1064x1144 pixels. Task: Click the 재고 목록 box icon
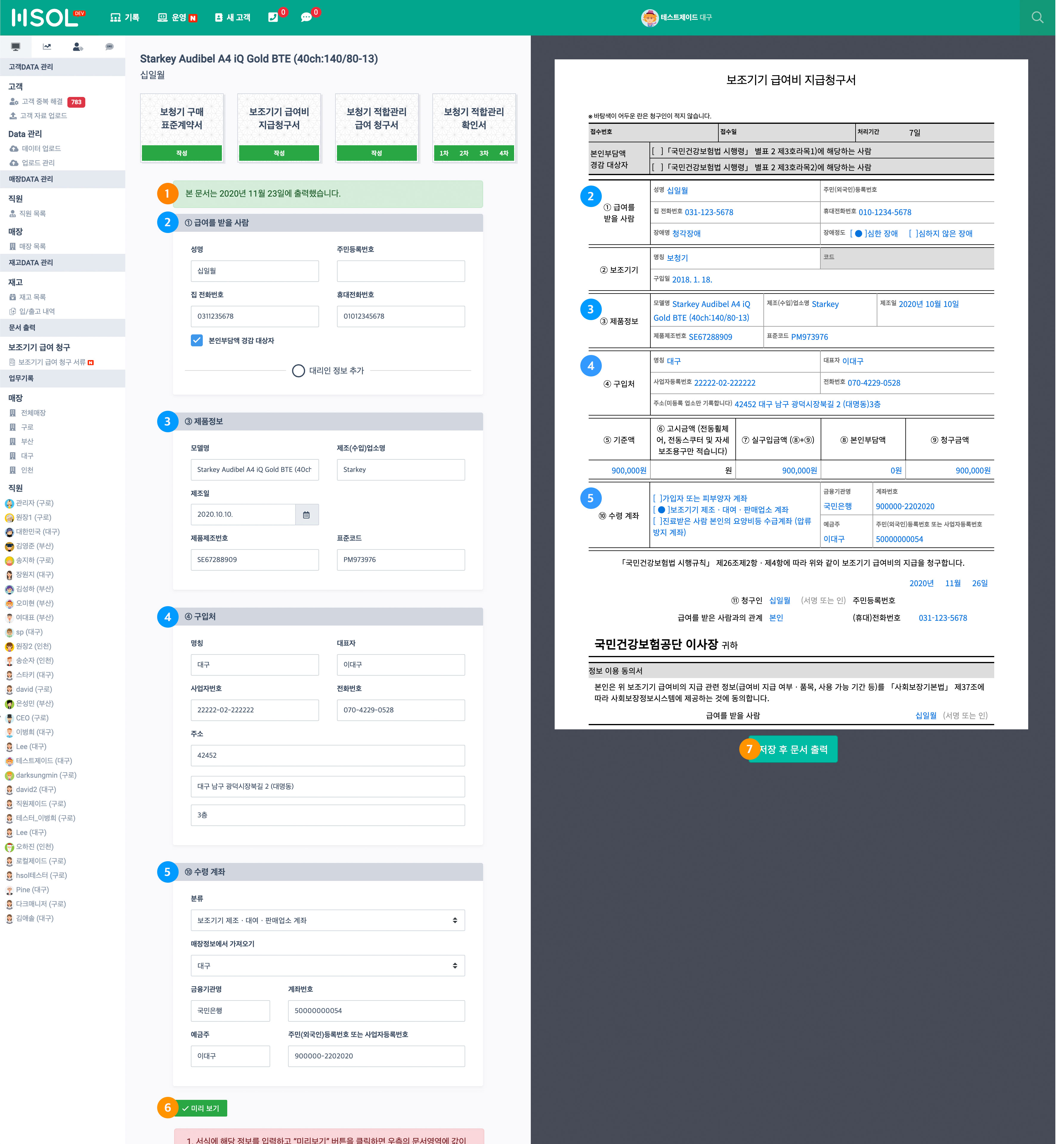[x=13, y=297]
